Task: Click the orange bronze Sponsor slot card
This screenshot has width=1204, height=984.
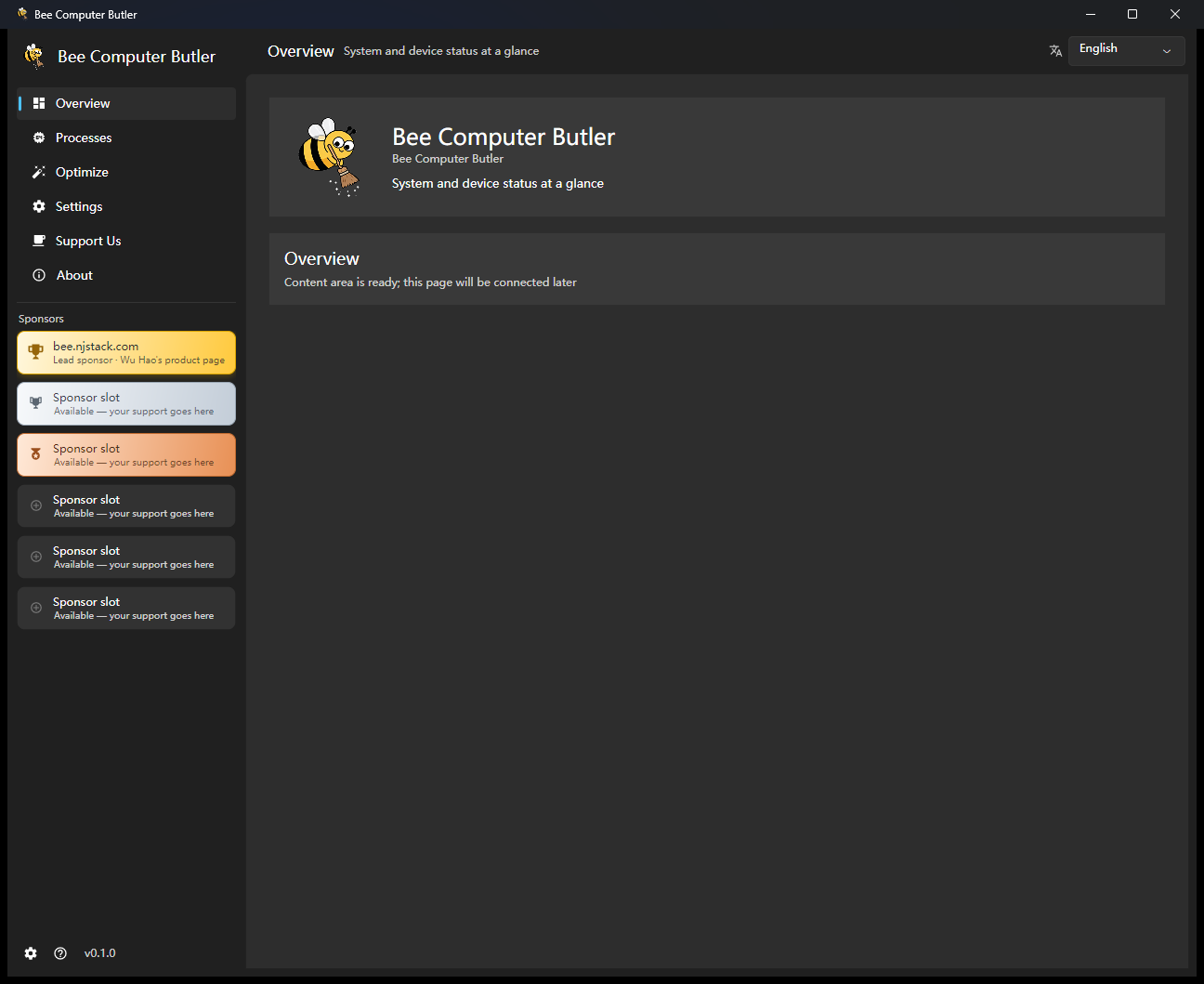Action: tap(126, 455)
